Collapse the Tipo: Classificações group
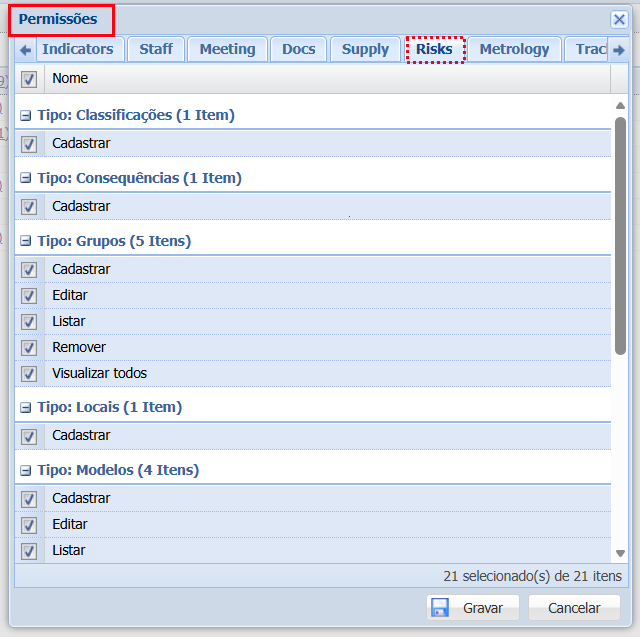The height and width of the screenshot is (637, 640). [26, 116]
